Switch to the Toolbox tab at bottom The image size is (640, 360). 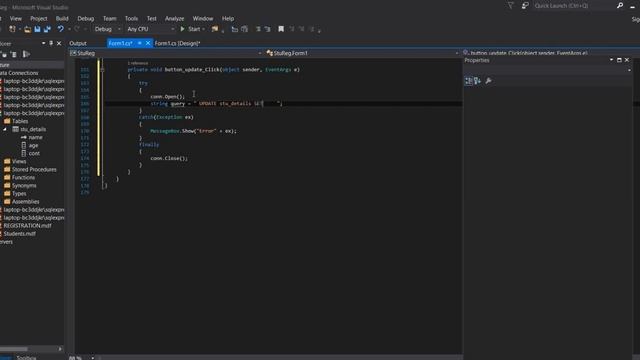(x=26, y=358)
